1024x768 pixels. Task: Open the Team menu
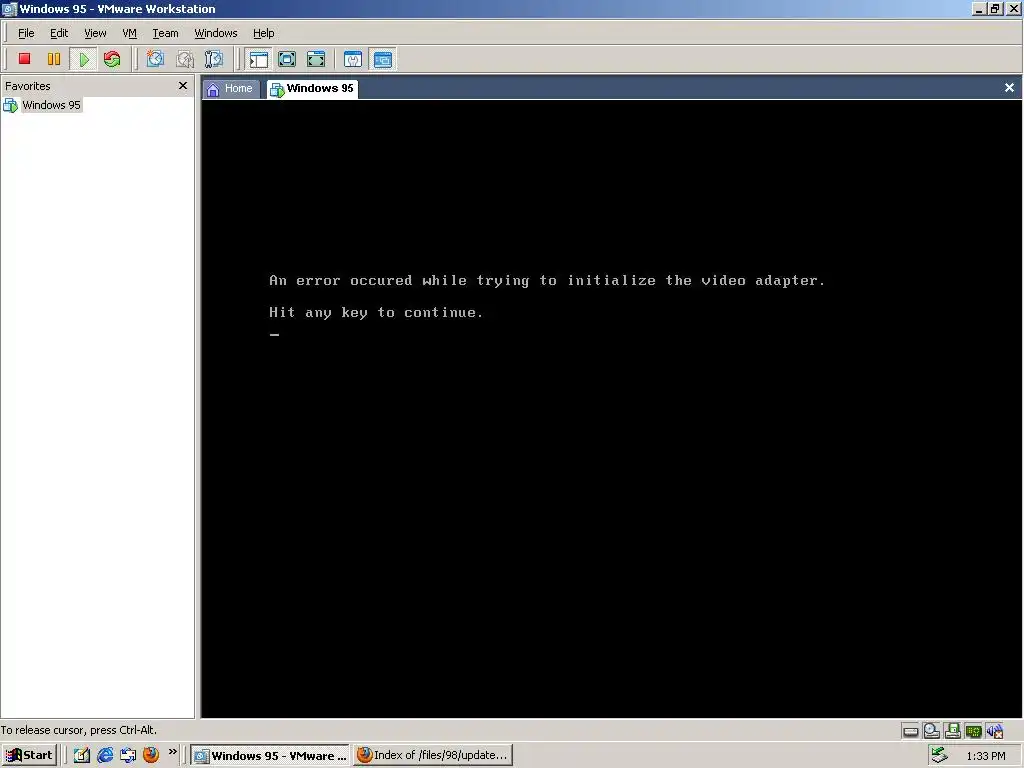click(165, 33)
